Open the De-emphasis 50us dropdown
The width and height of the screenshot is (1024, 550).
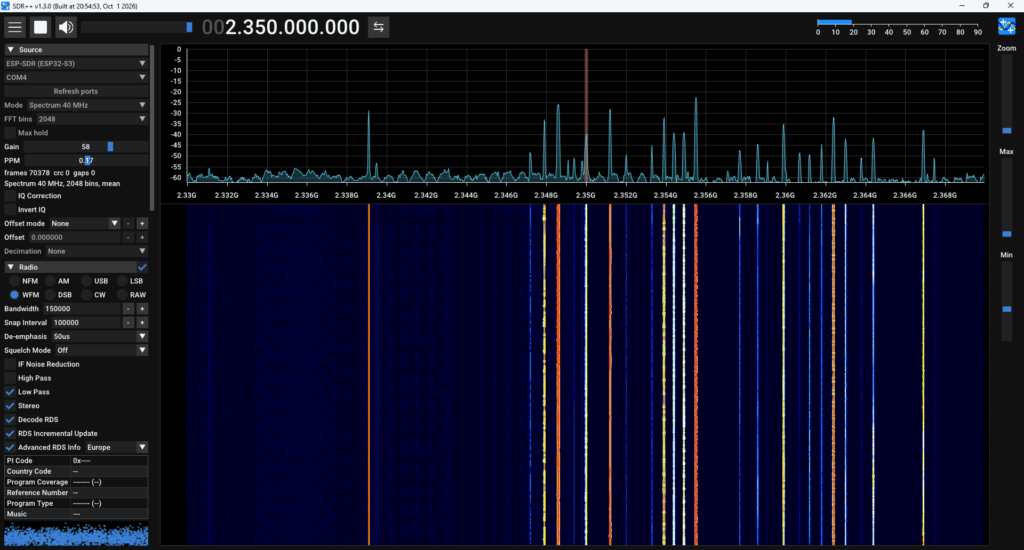[100, 336]
